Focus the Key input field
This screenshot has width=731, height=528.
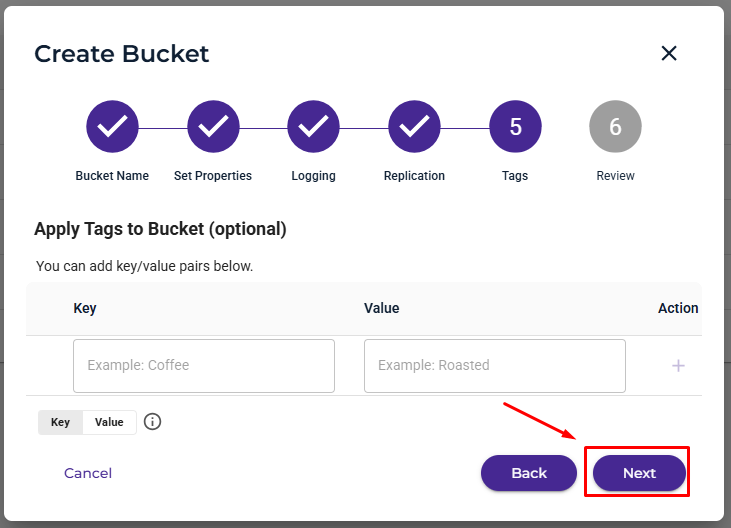click(x=204, y=366)
